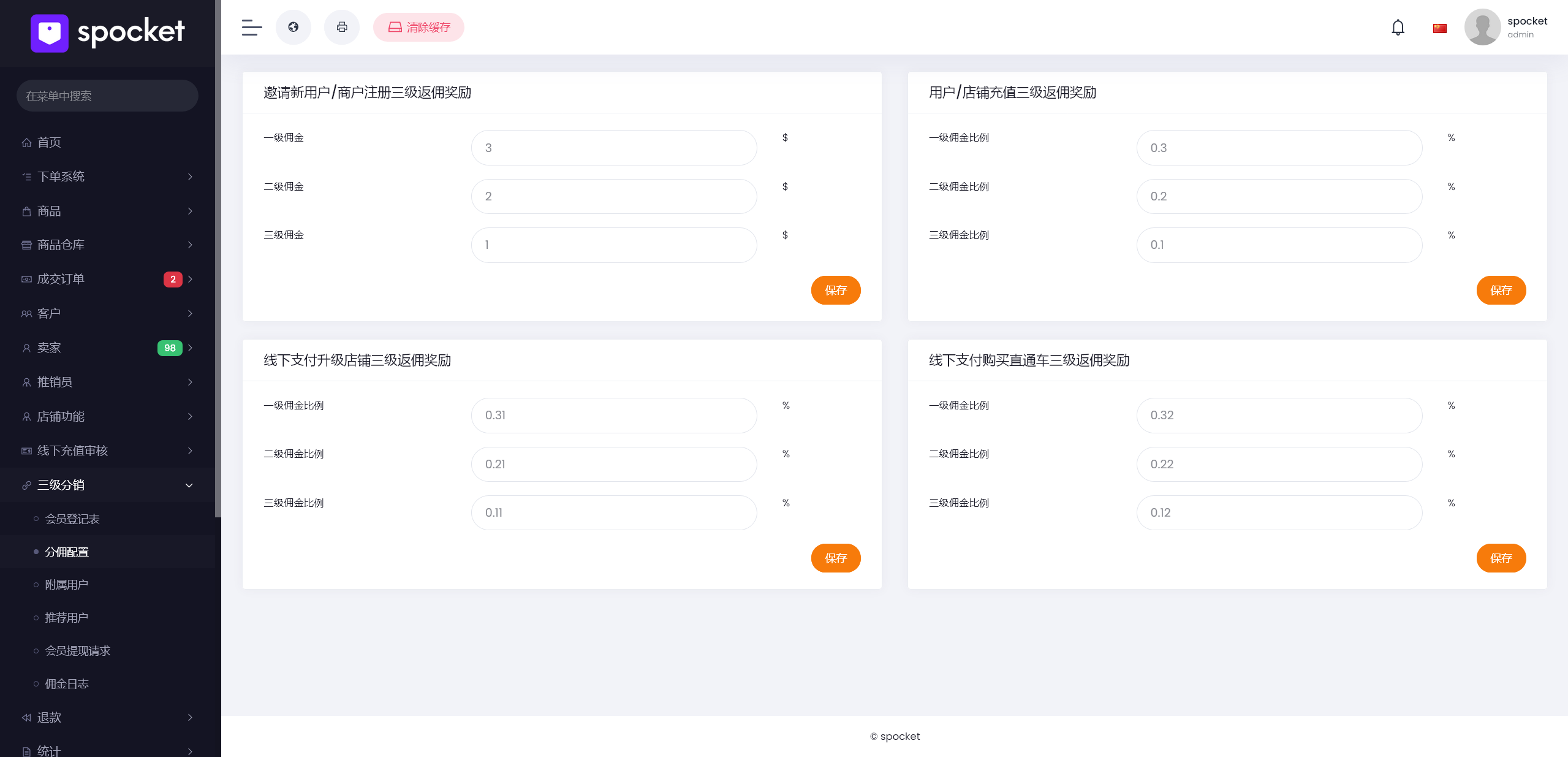Toggle the sidebar with the hamburger icon
Screen dimensions: 1568x757
coord(251,27)
